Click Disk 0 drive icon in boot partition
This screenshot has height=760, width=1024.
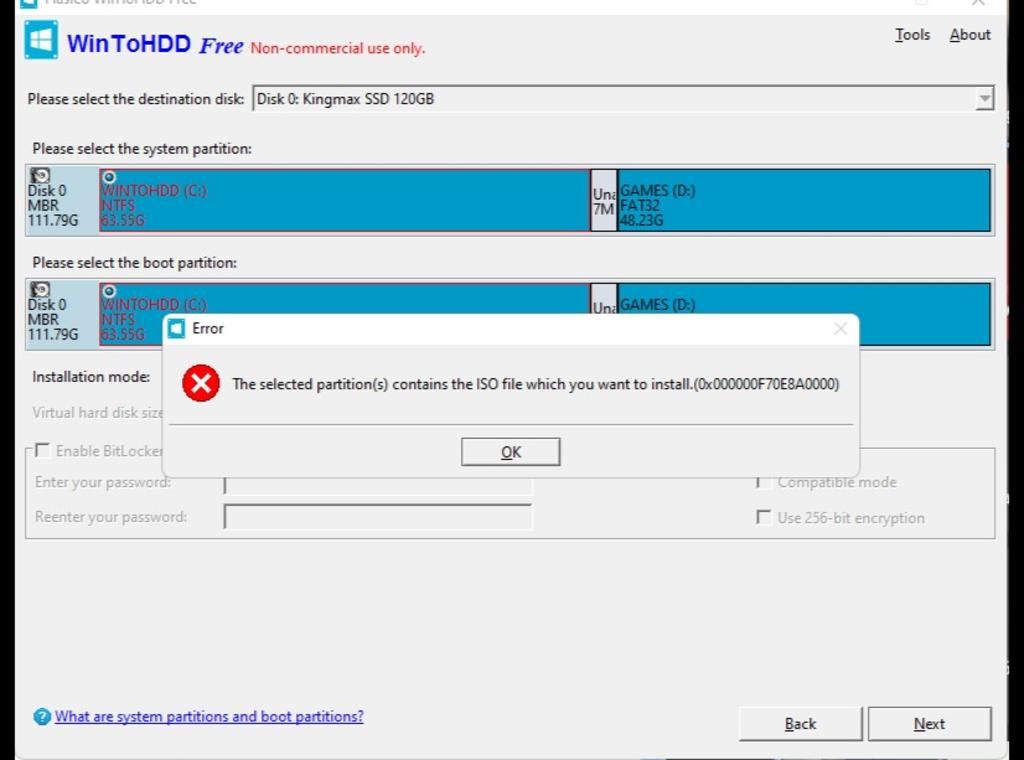tap(40, 289)
